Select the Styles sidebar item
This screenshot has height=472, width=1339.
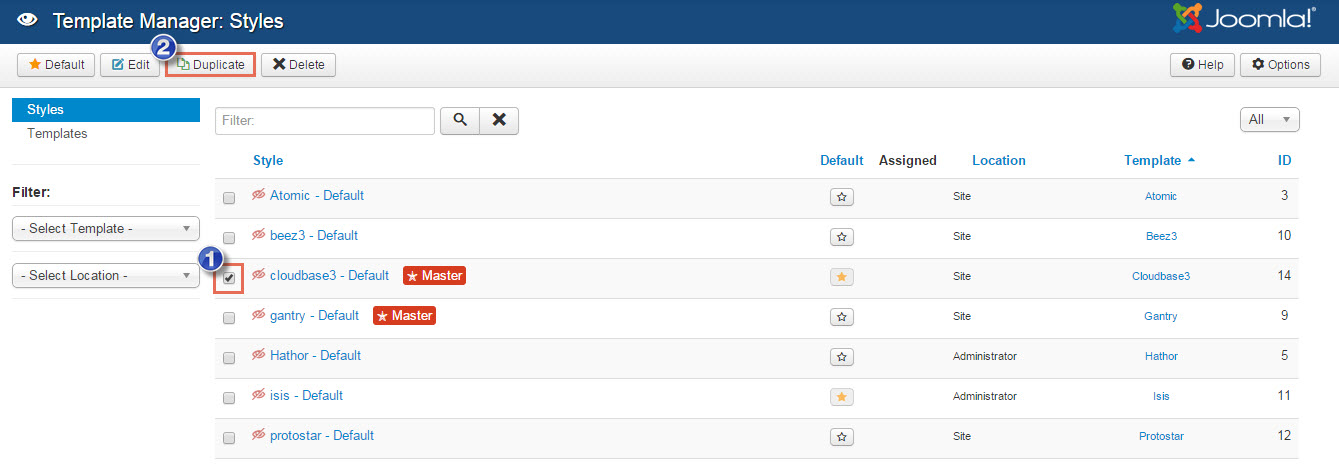tap(106, 110)
